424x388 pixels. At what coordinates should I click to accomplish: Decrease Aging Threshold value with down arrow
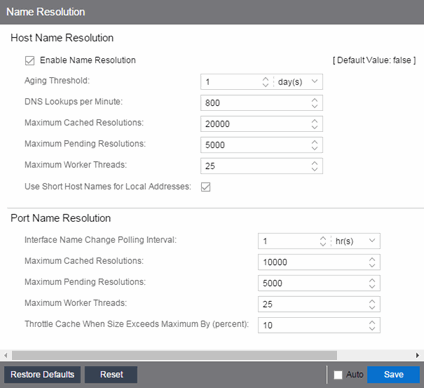(265, 84)
